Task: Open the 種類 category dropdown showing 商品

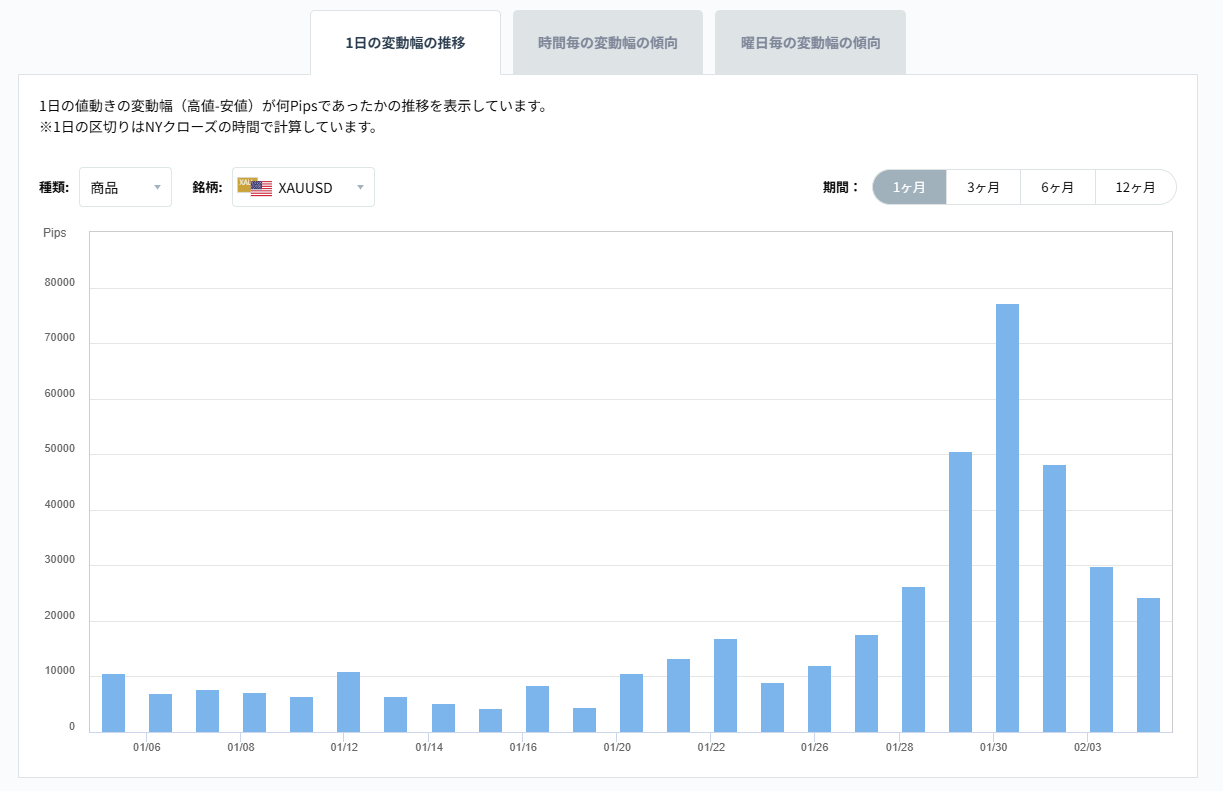Action: click(125, 187)
